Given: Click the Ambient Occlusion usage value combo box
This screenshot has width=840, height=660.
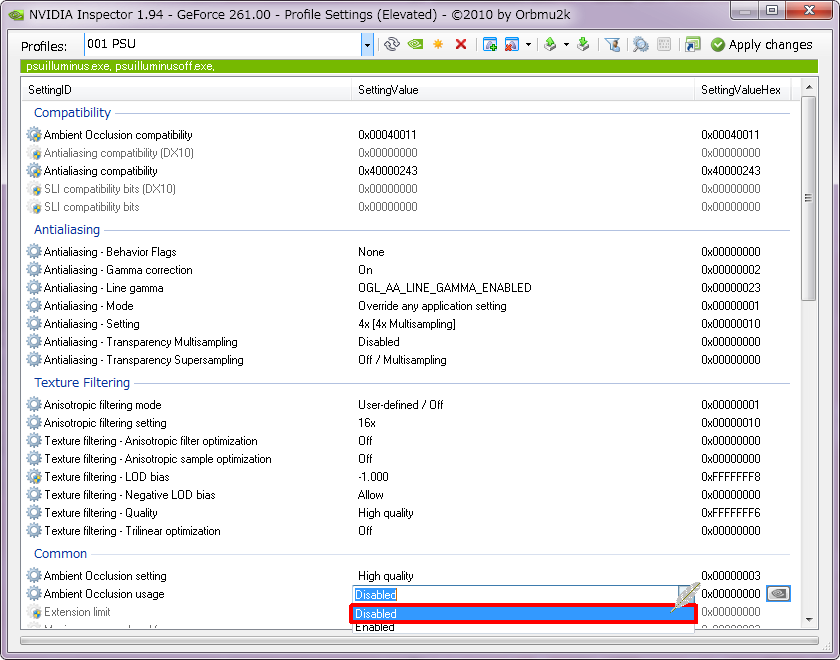Looking at the screenshot, I should [523, 594].
